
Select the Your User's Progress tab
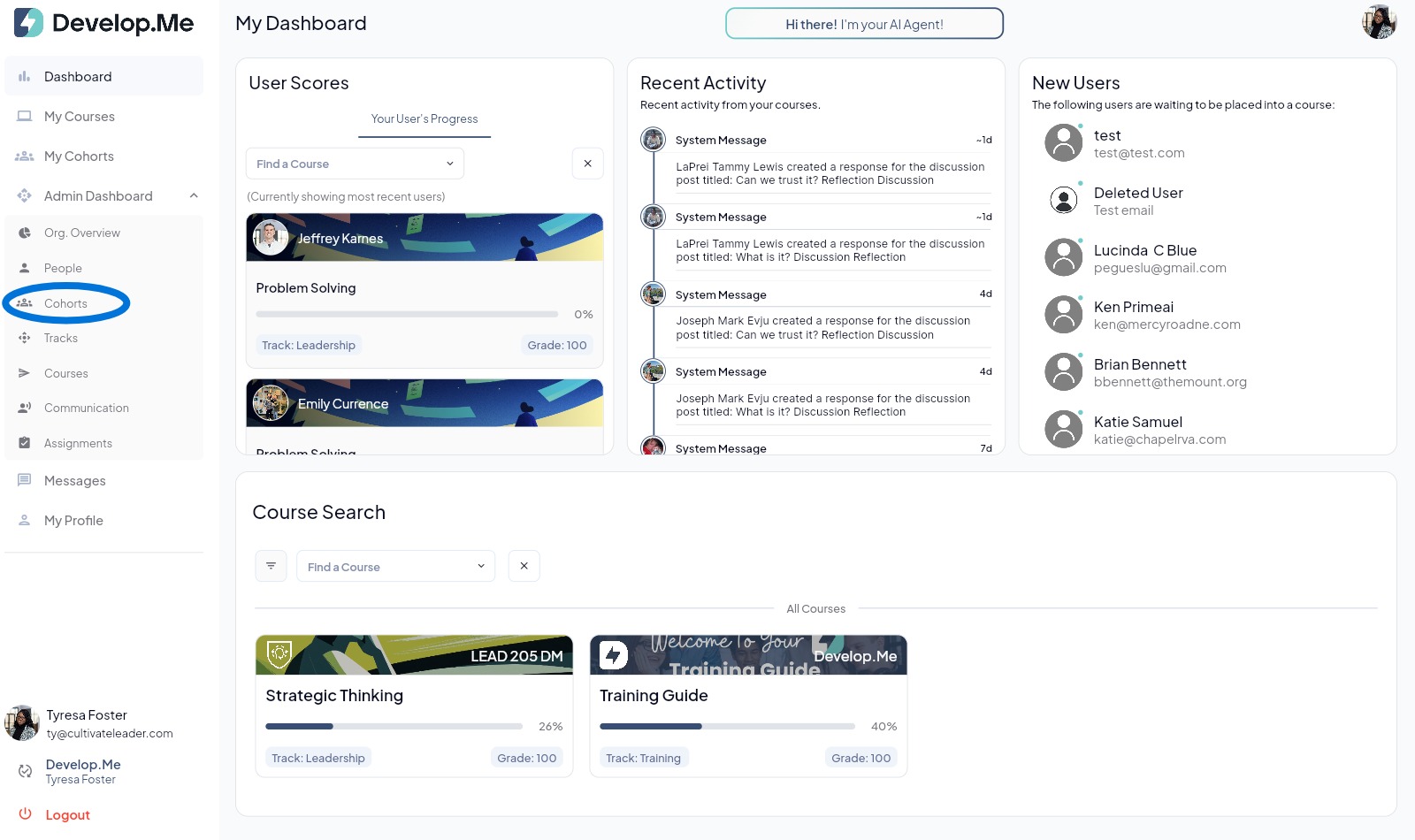pos(424,119)
